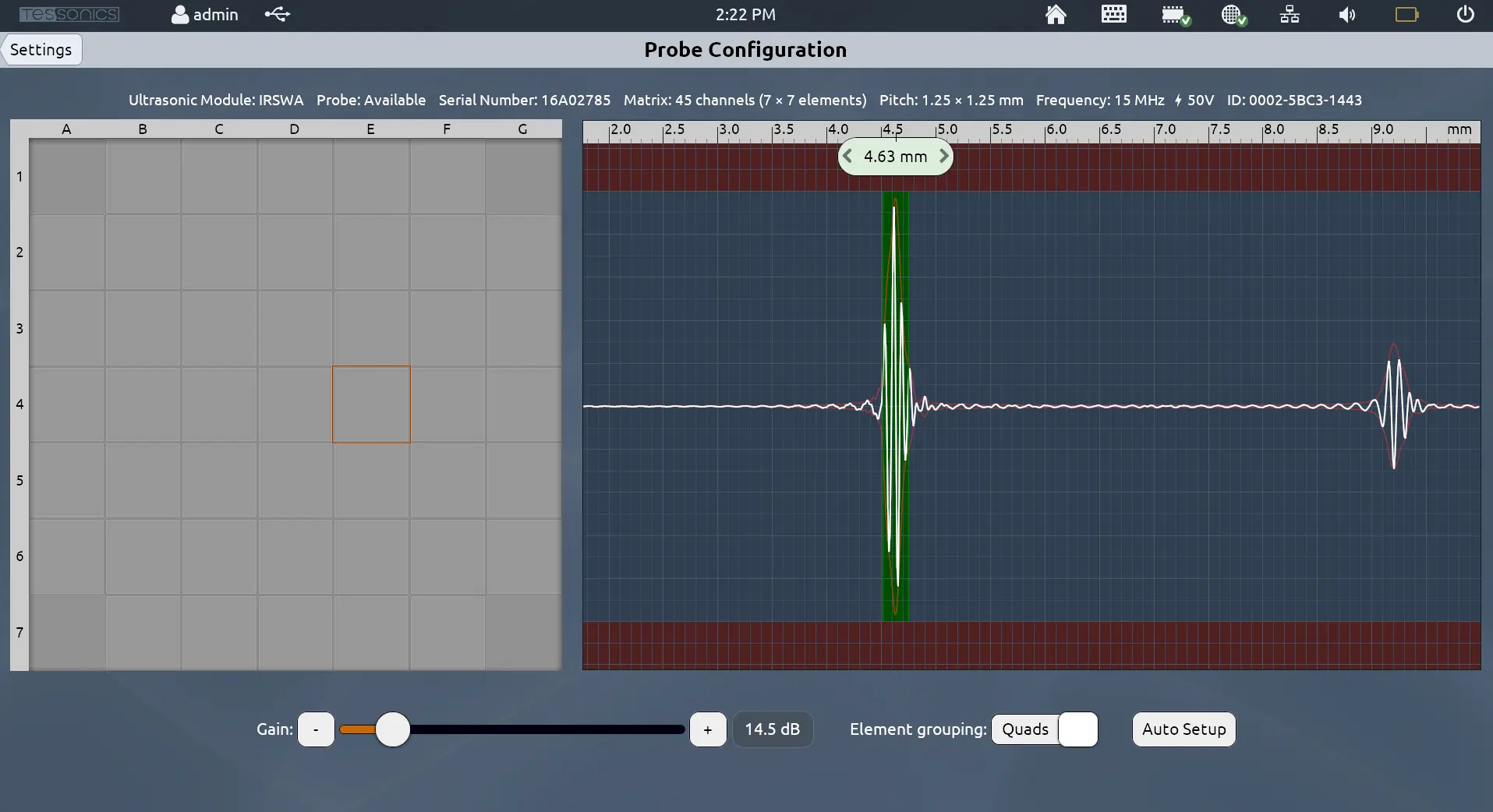Image resolution: width=1493 pixels, height=812 pixels.
Task: Click the lower red threshold band
Action: 1031,645
